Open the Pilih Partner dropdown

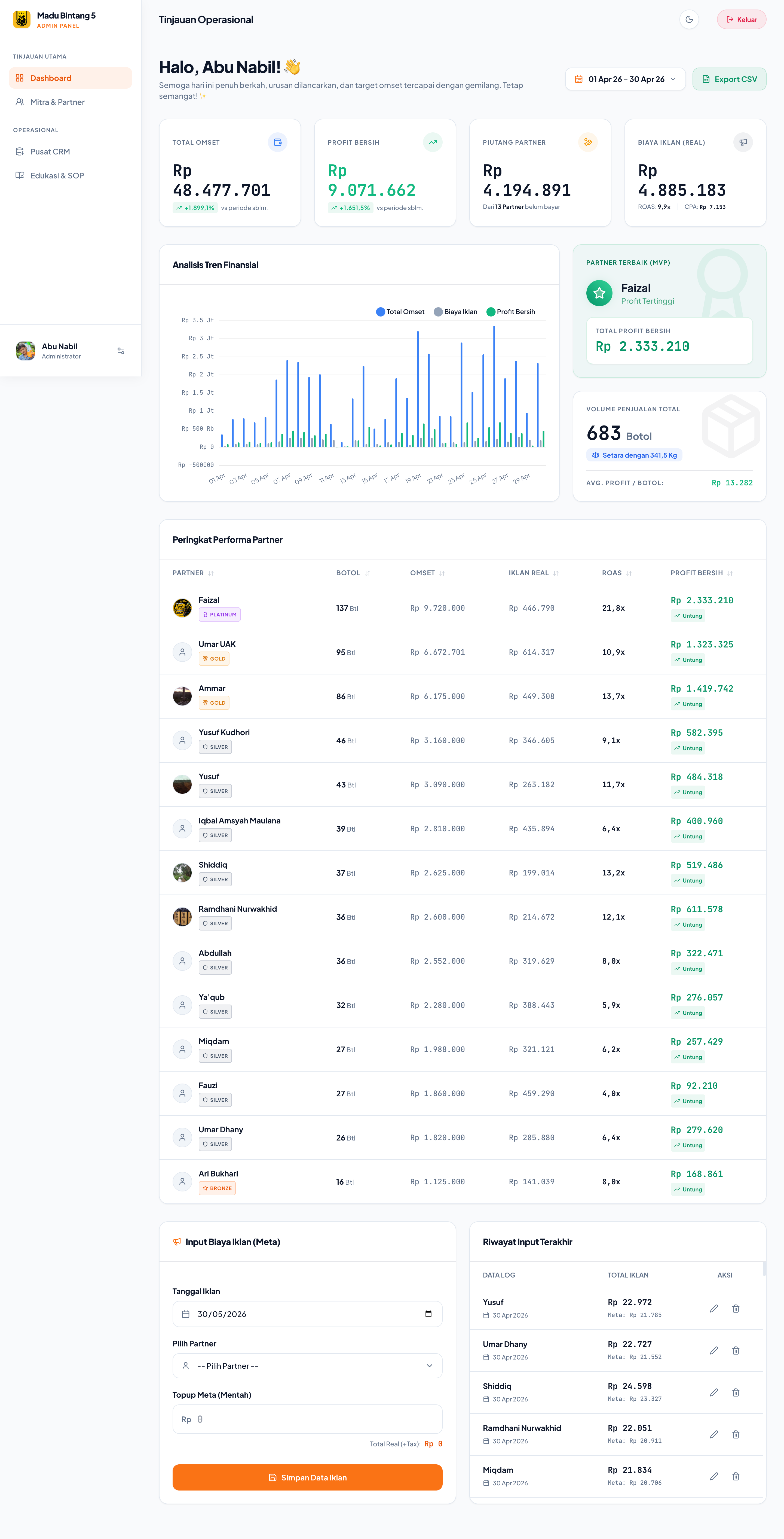308,1366
